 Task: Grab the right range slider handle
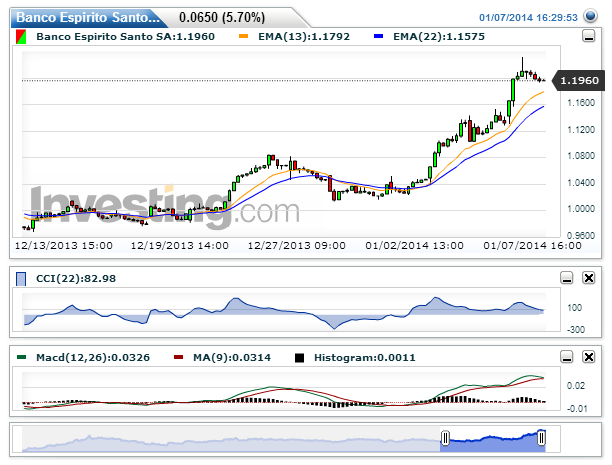pos(541,438)
